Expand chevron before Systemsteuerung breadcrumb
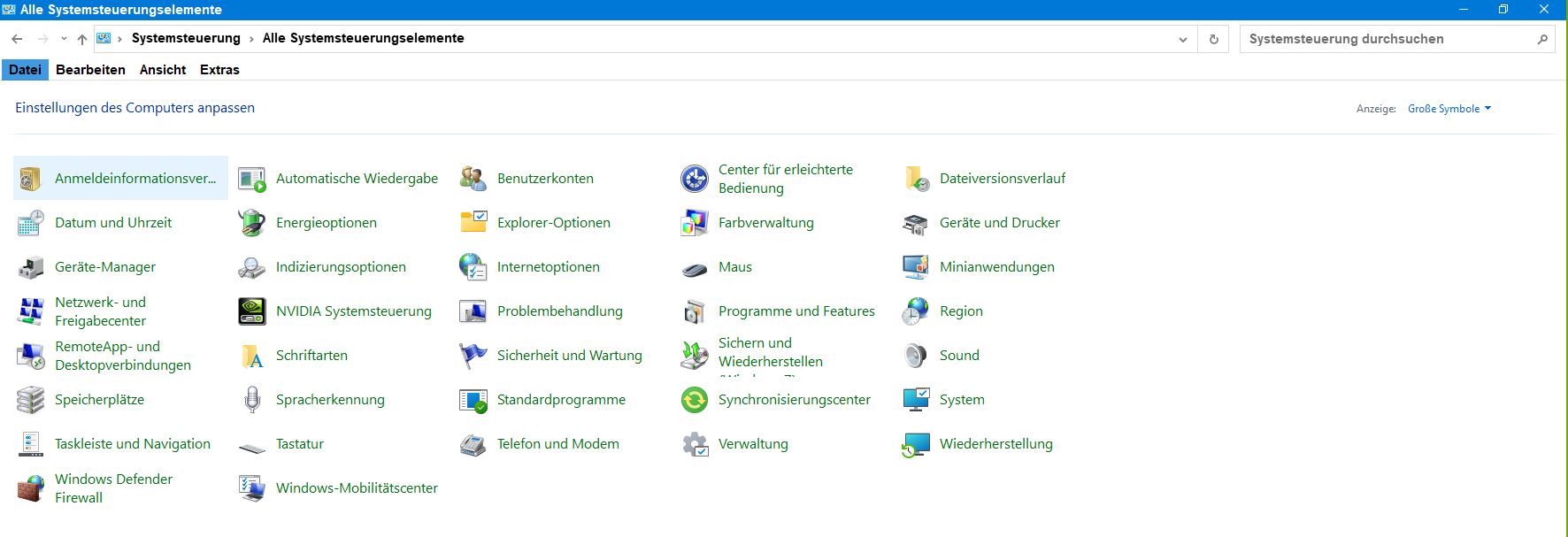The image size is (1568, 537). coord(119,39)
